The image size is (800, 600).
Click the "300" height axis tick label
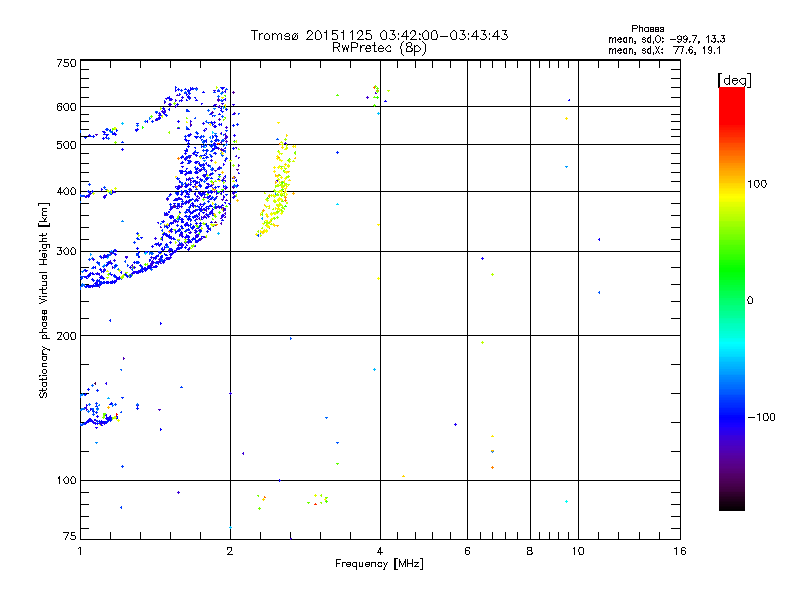[66, 252]
